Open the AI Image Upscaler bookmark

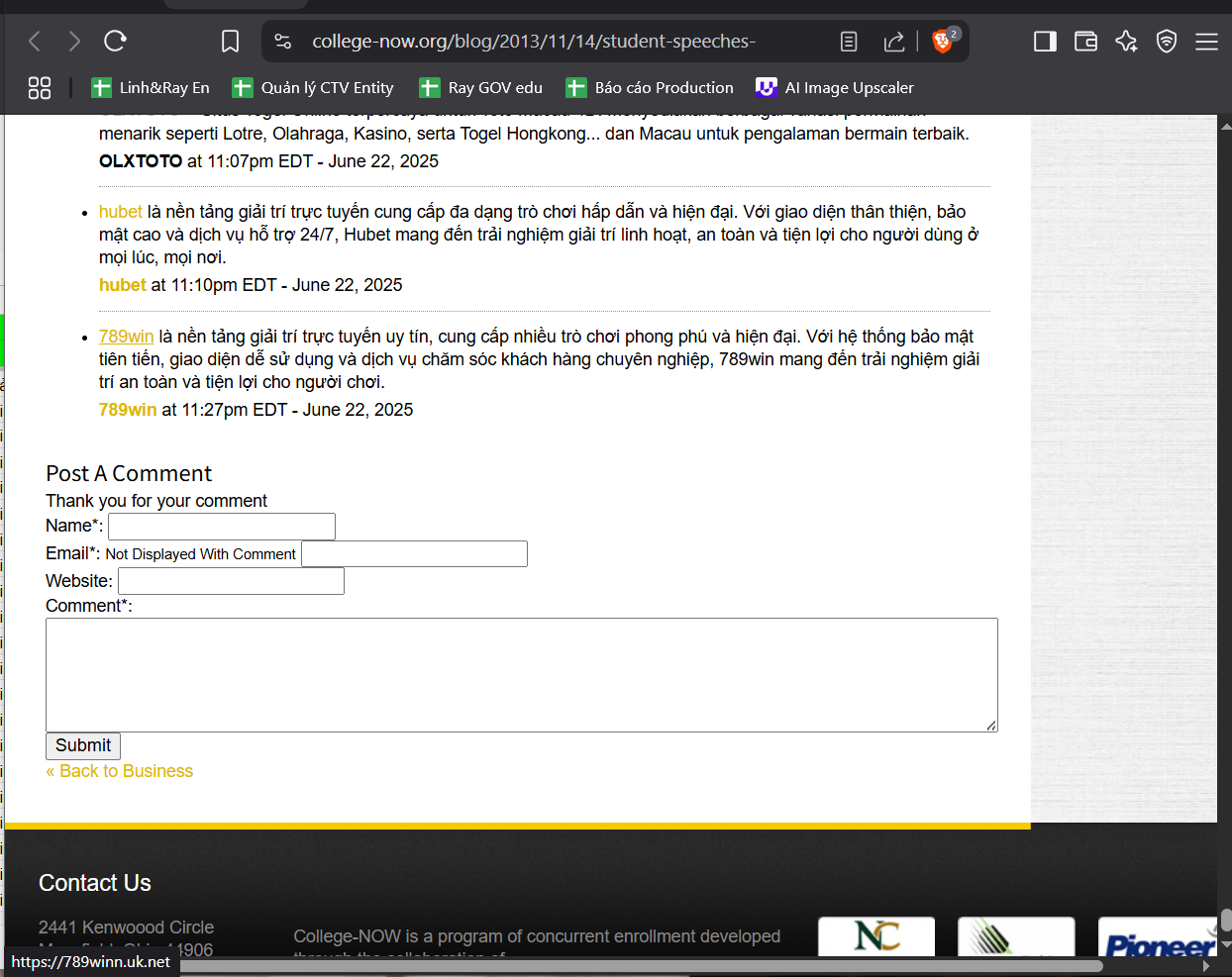835,88
